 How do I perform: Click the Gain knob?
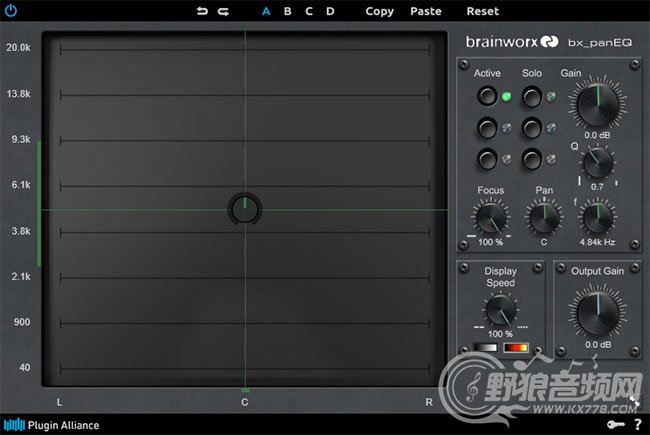(597, 104)
